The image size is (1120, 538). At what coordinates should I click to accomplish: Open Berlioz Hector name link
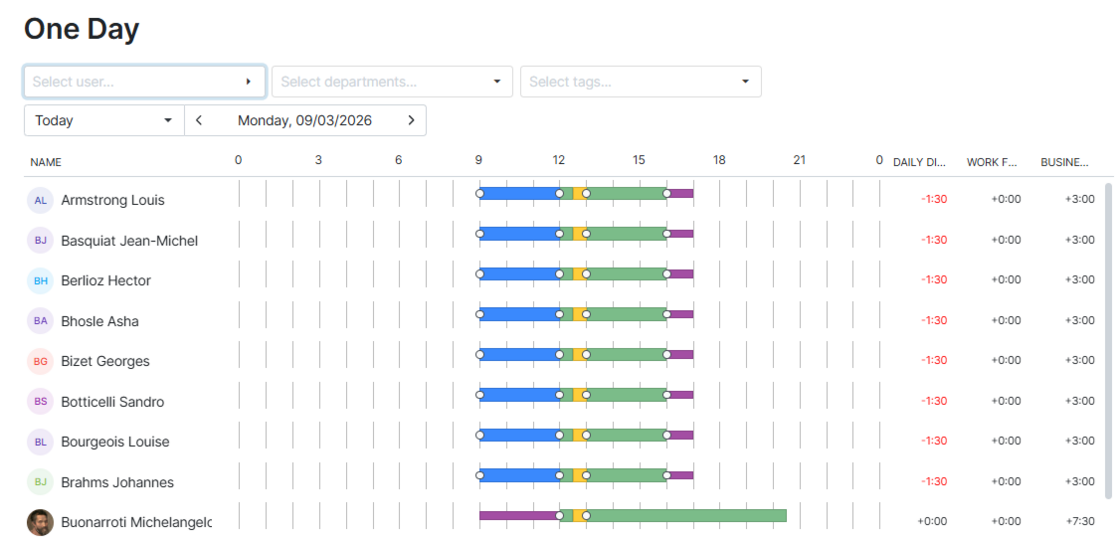coord(106,281)
